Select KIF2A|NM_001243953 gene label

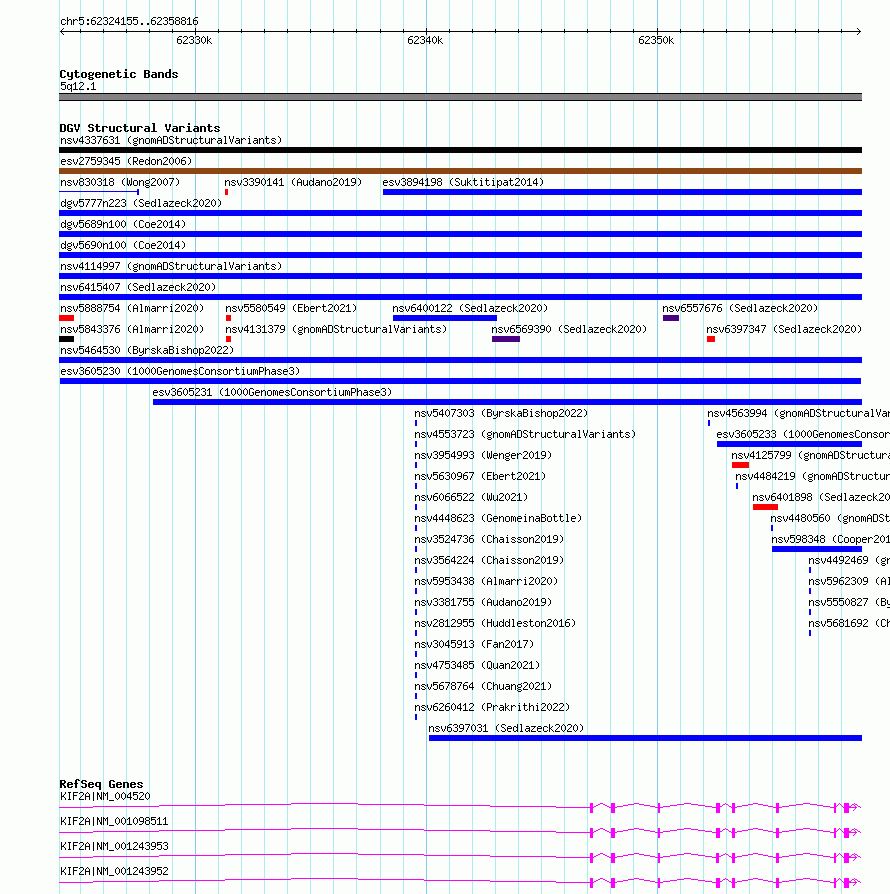(114, 846)
